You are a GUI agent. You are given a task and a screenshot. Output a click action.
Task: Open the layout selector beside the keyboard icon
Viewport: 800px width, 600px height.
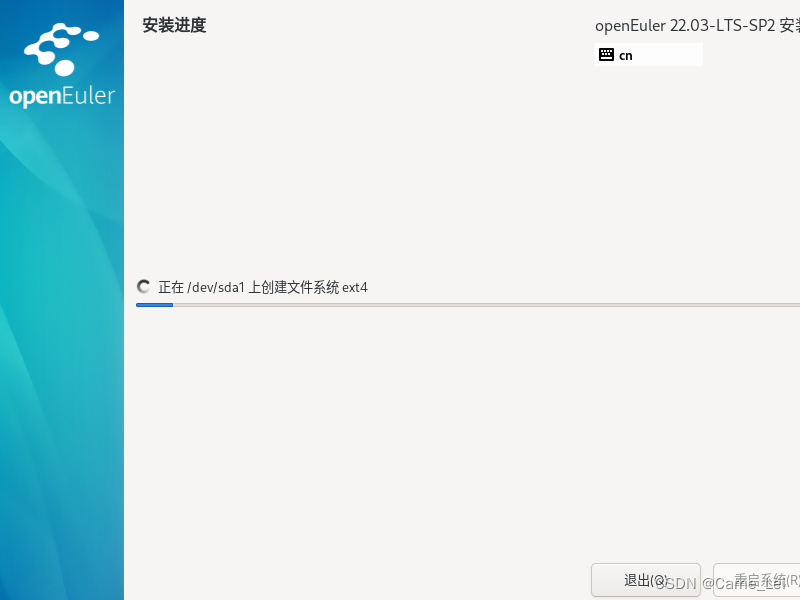coord(650,54)
